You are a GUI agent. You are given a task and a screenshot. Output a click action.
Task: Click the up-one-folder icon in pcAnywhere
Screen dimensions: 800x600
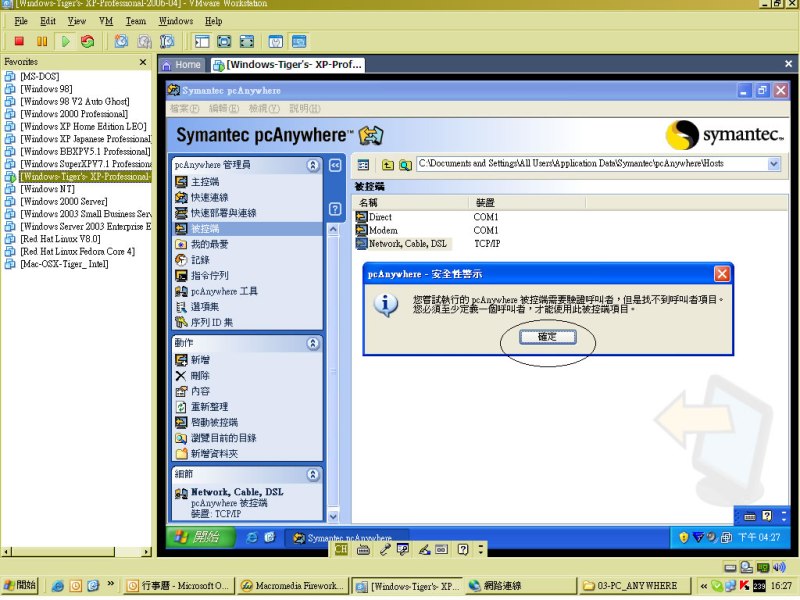point(388,165)
